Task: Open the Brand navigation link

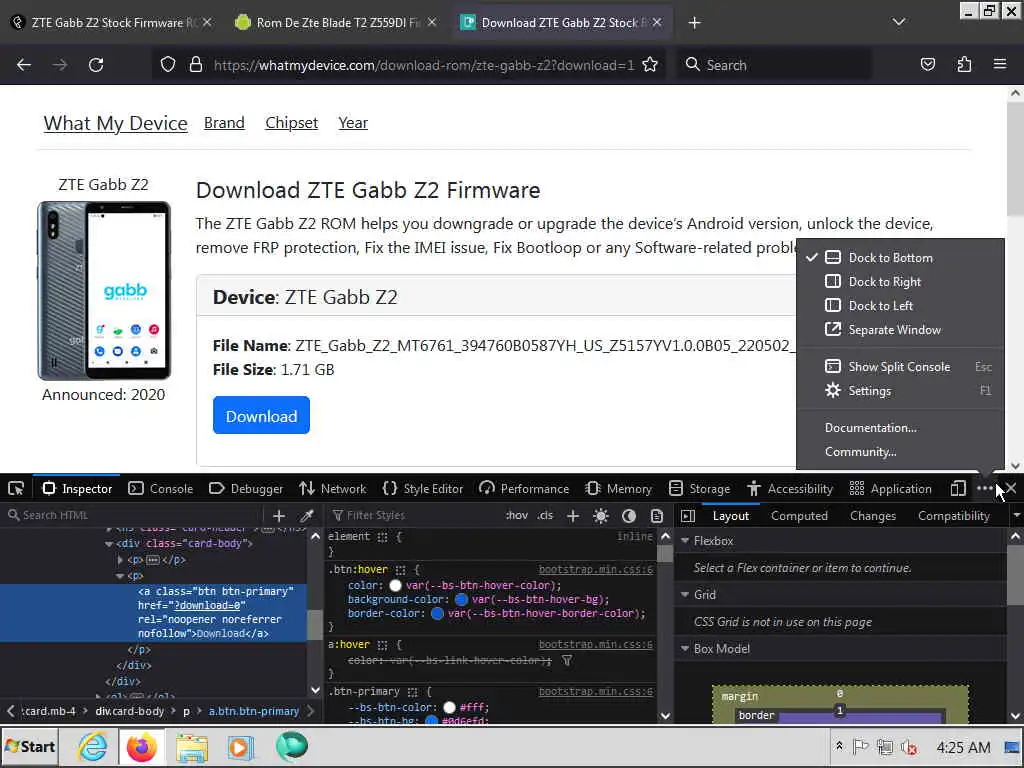Action: point(224,123)
